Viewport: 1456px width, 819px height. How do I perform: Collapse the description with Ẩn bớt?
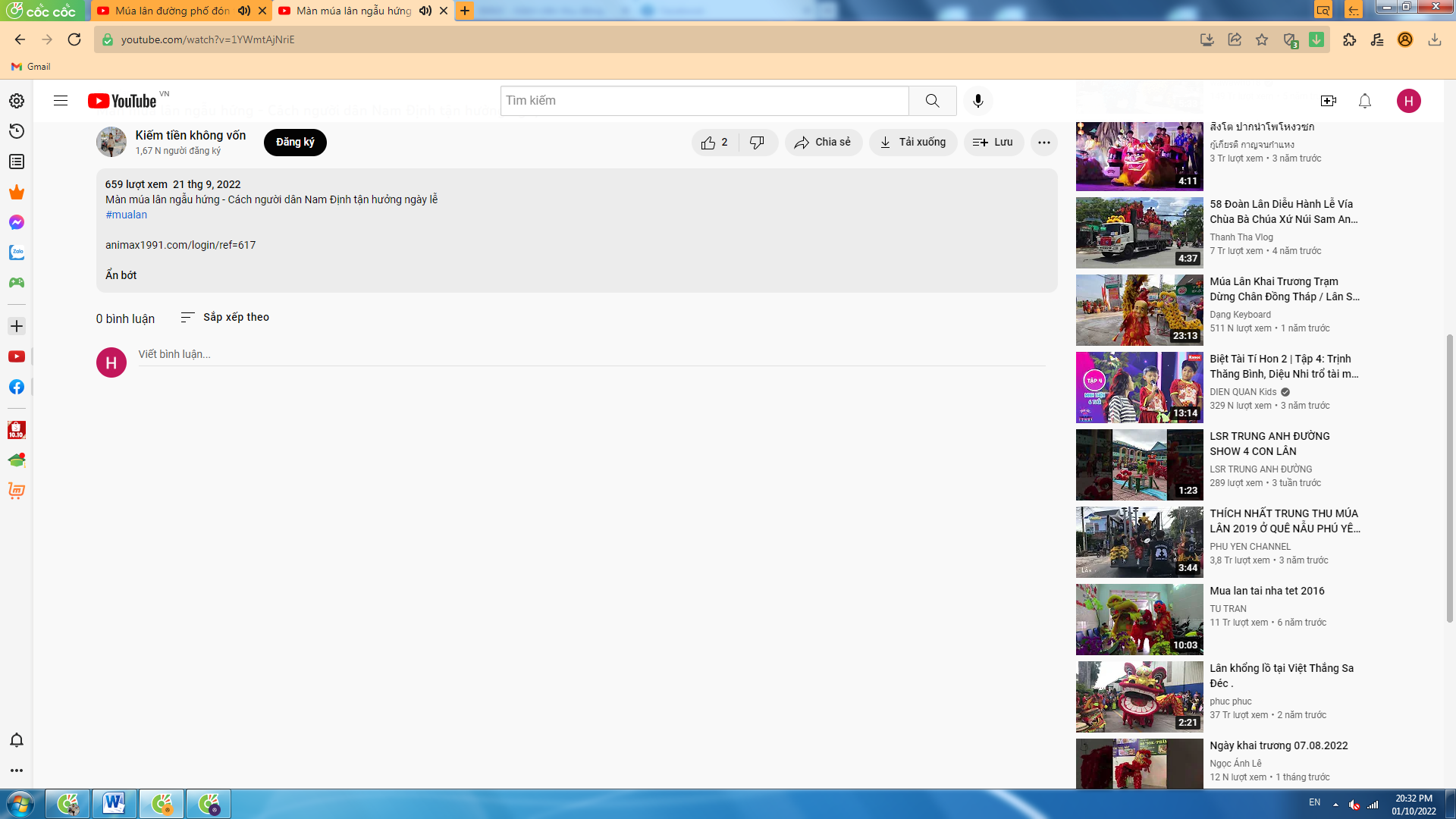(x=121, y=275)
